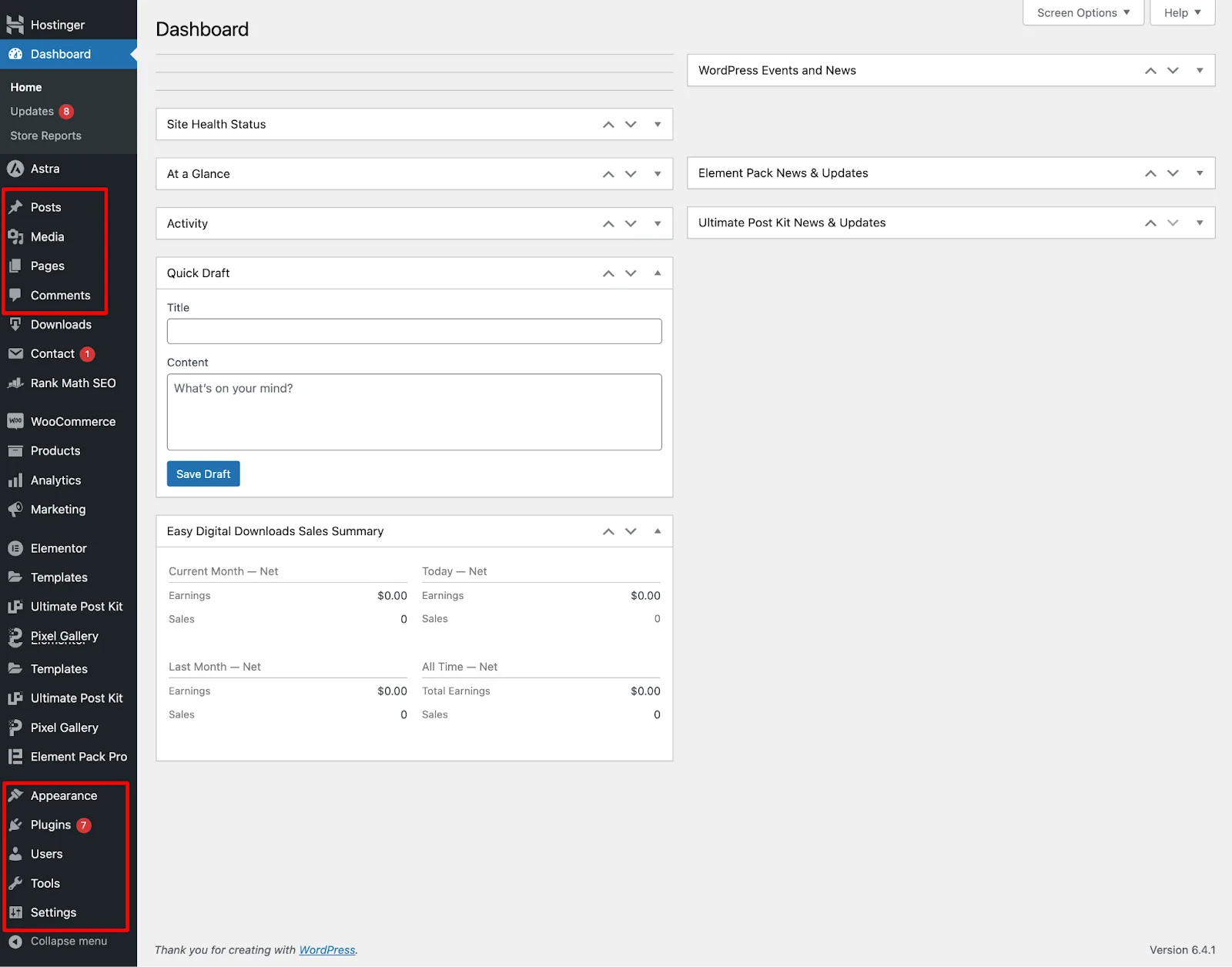Click the Tools wrench icon

tap(15, 883)
